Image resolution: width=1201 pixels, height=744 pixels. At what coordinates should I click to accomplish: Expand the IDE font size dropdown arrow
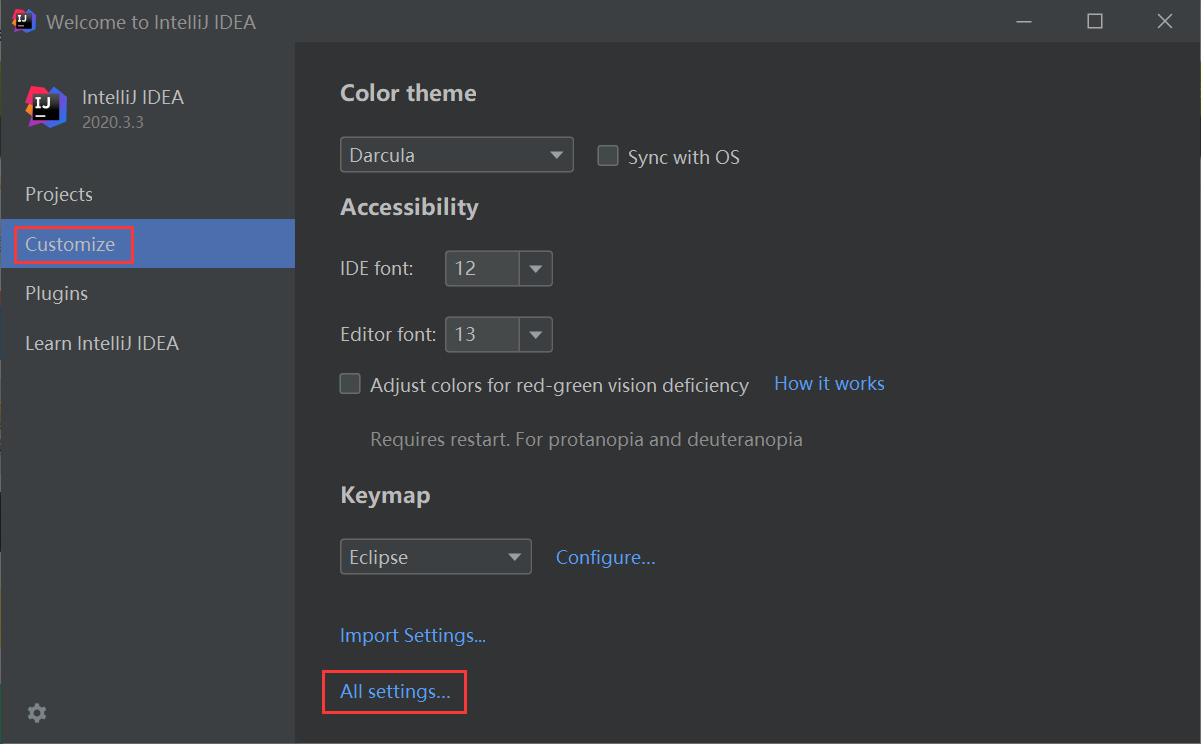pyautogui.click(x=536, y=268)
